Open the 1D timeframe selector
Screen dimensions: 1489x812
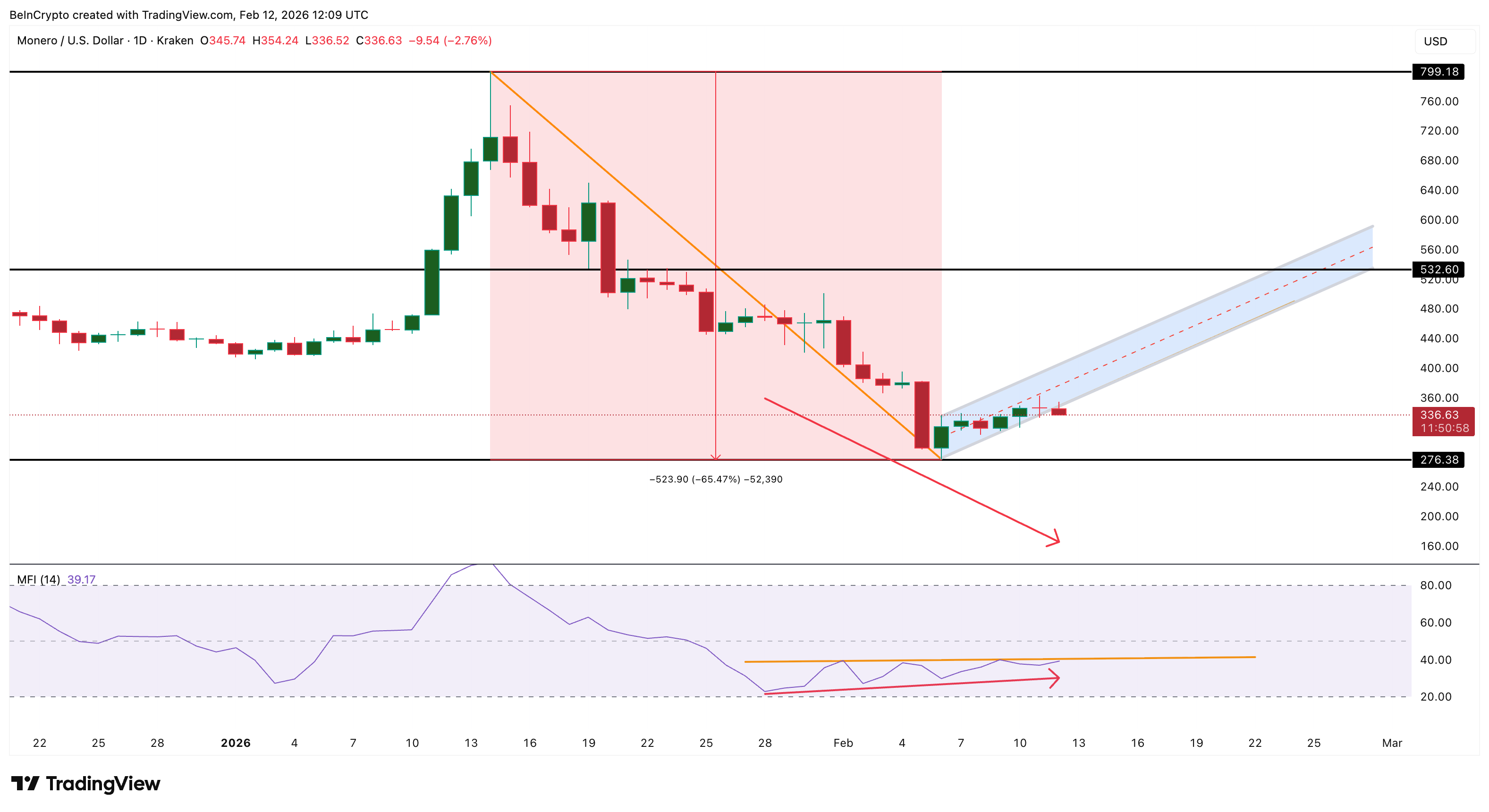(x=141, y=41)
